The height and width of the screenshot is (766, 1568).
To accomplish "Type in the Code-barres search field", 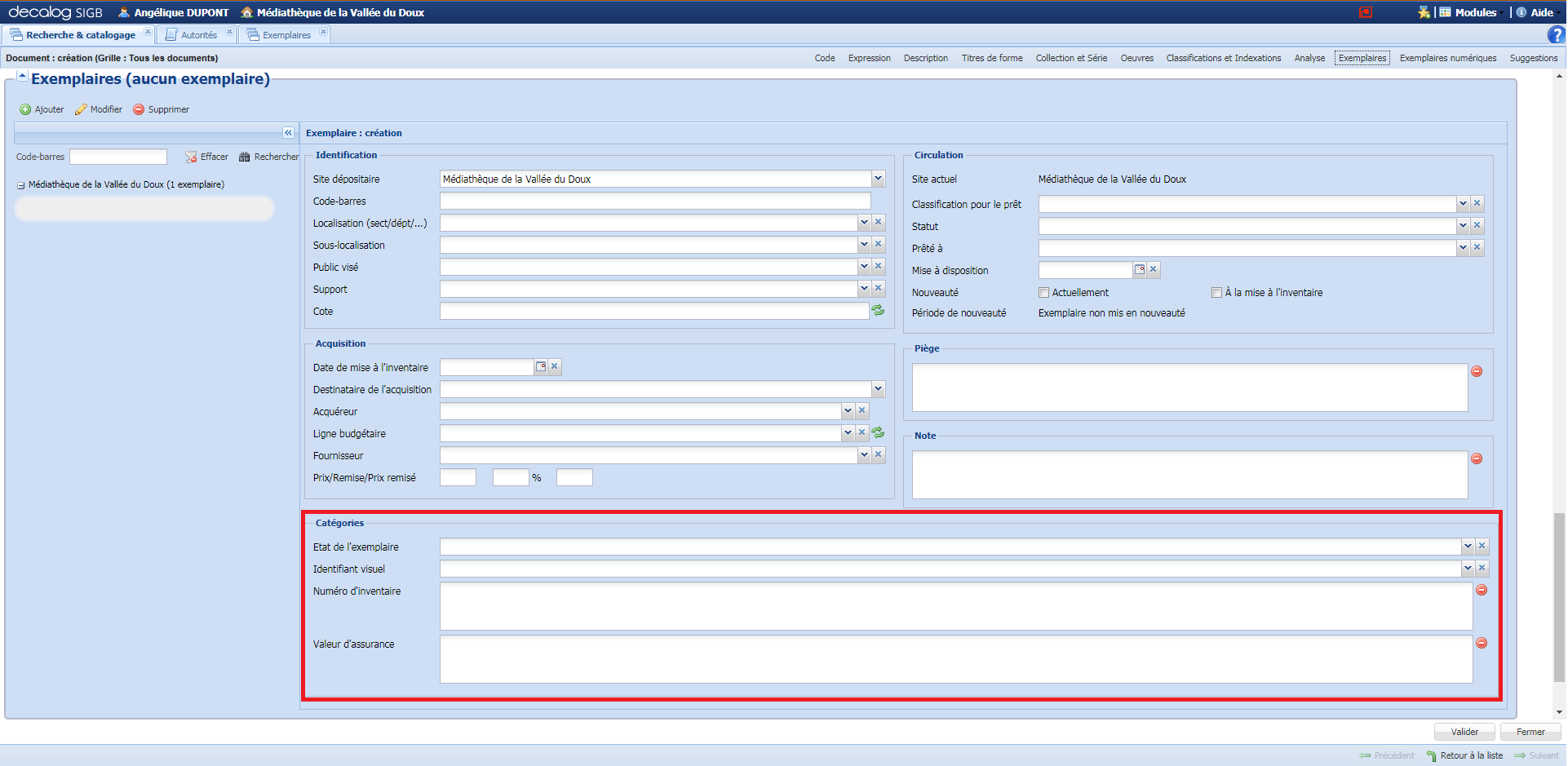I will (x=118, y=156).
